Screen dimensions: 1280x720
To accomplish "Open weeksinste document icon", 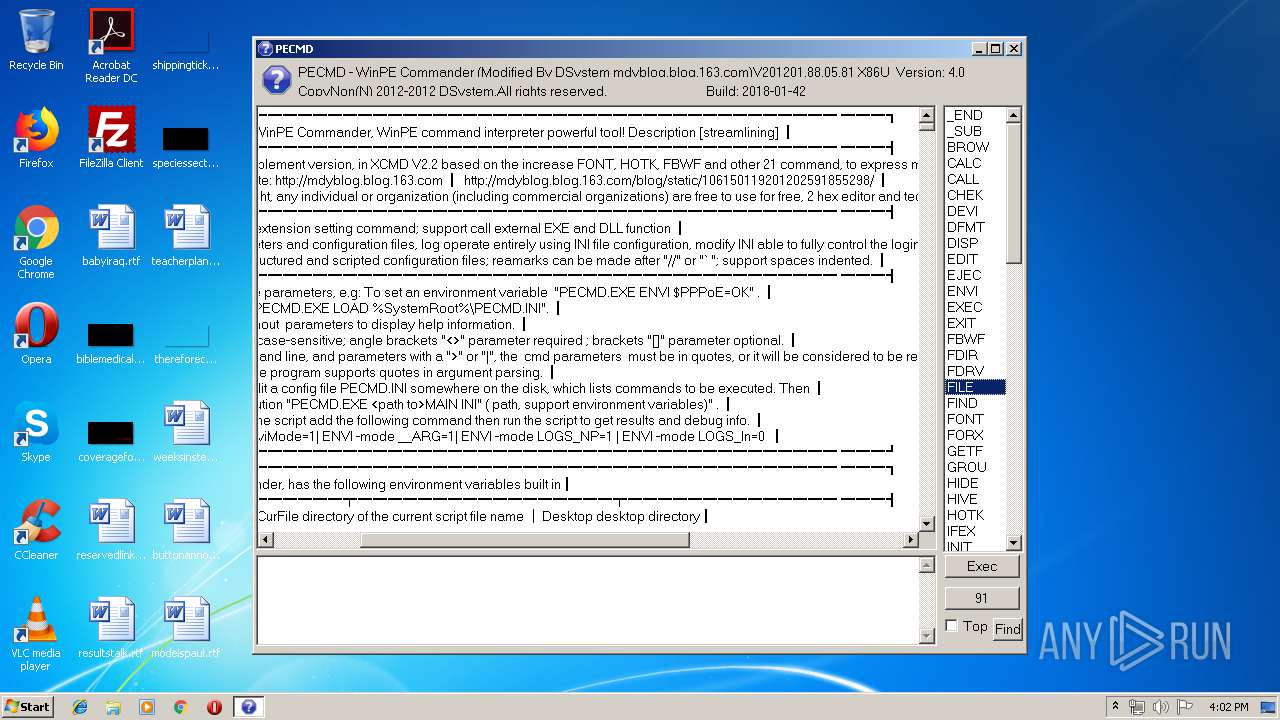I will pos(186,432).
